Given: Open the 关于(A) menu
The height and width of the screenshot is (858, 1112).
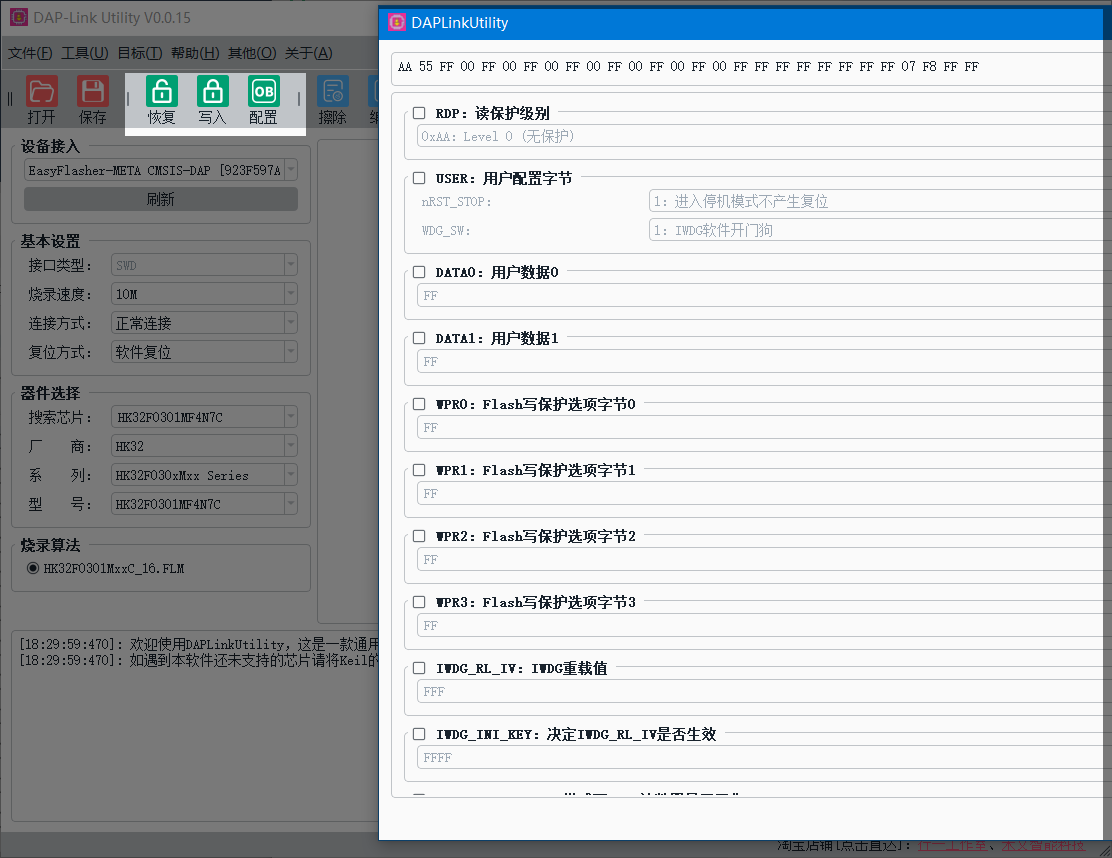Looking at the screenshot, I should pos(308,53).
